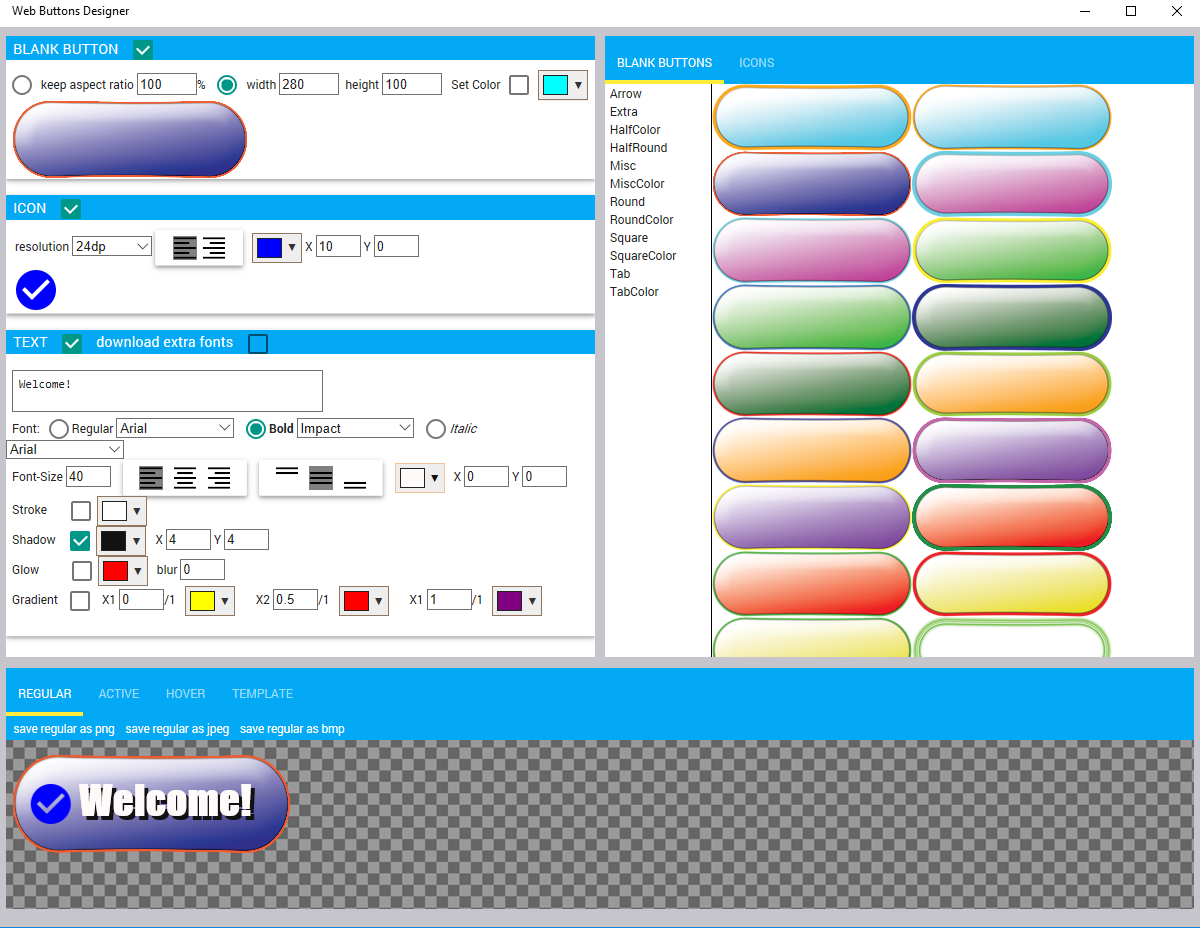The width and height of the screenshot is (1200, 928).
Task: Click save regular as bmp
Action: pos(292,729)
